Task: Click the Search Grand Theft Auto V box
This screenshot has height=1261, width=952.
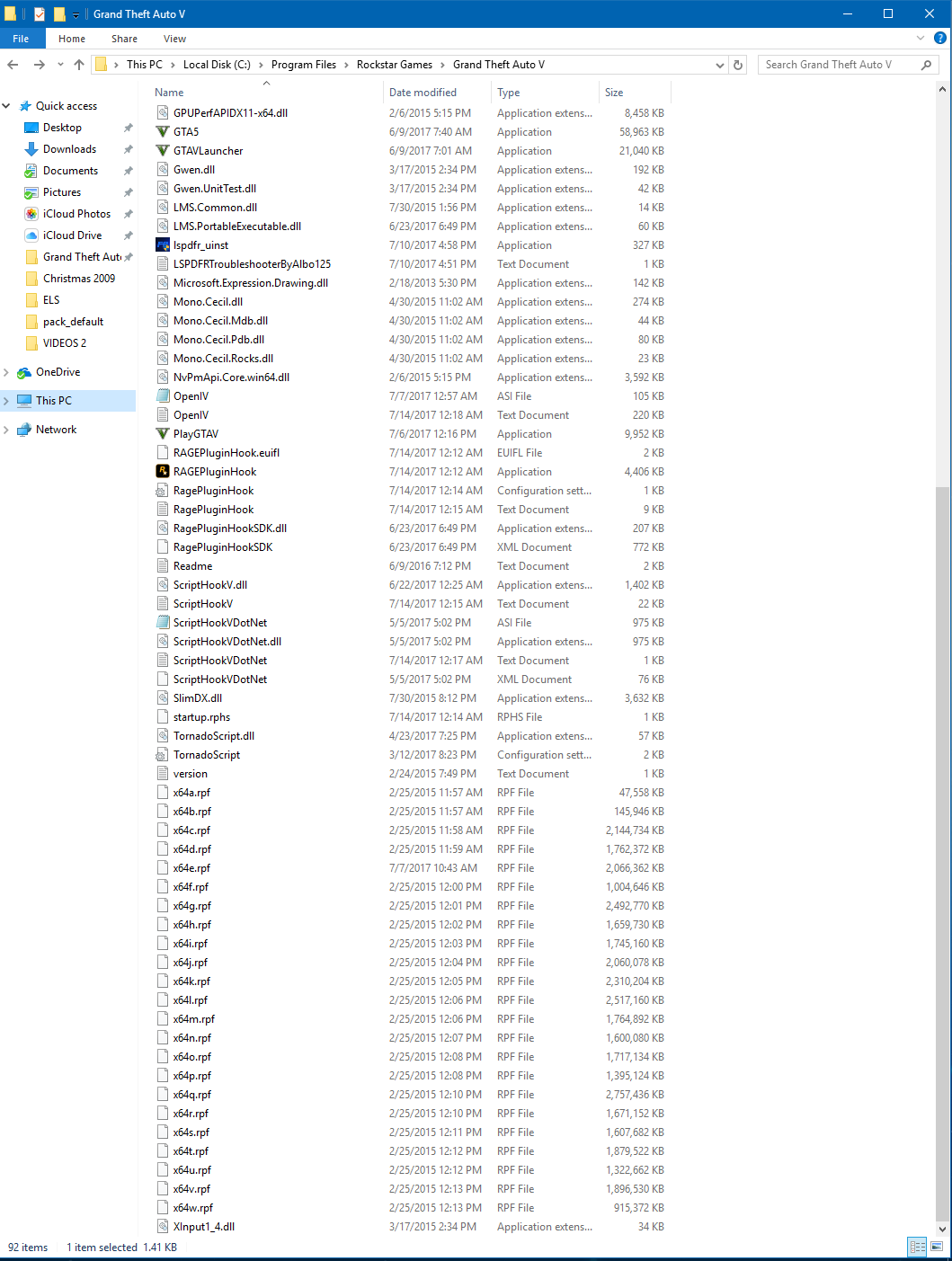Action: click(x=849, y=65)
